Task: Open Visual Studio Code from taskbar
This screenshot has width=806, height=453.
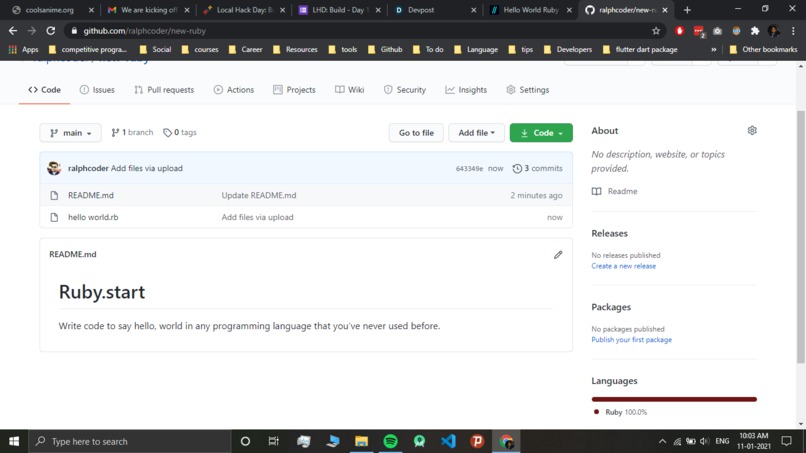Action: pyautogui.click(x=448, y=441)
